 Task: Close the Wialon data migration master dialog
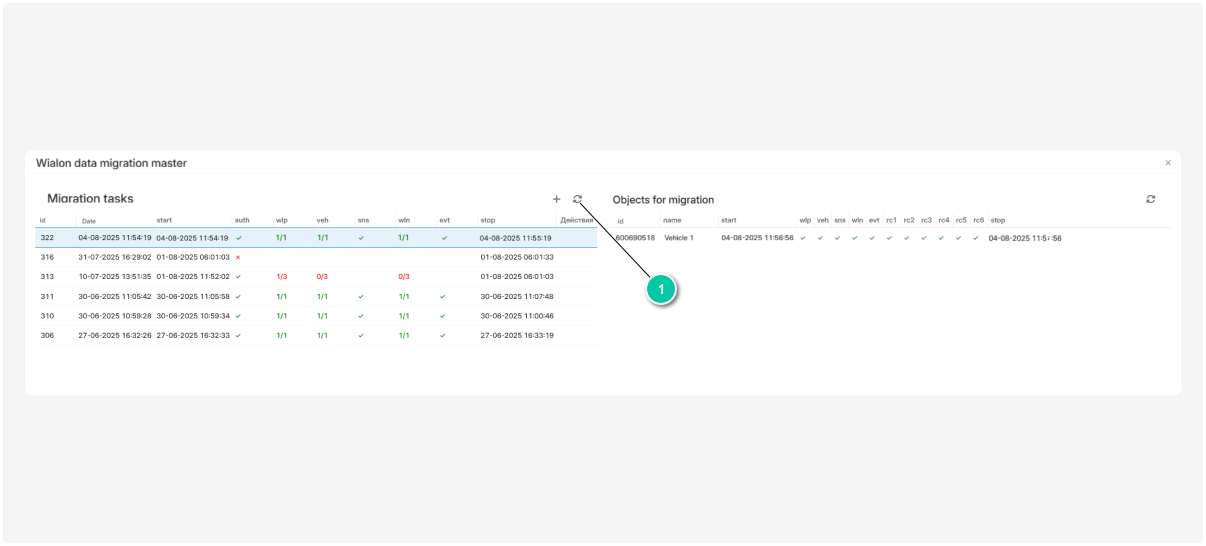pos(1167,163)
